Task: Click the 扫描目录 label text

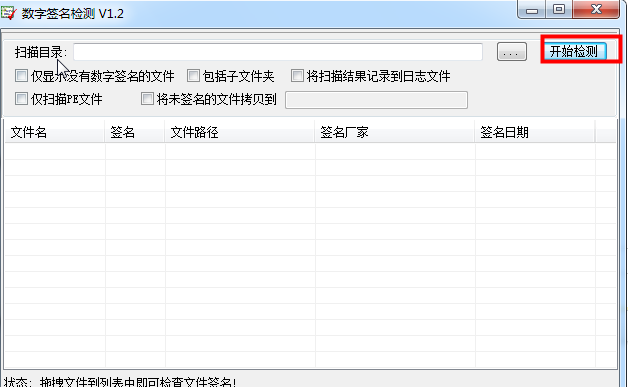Action: coord(41,52)
